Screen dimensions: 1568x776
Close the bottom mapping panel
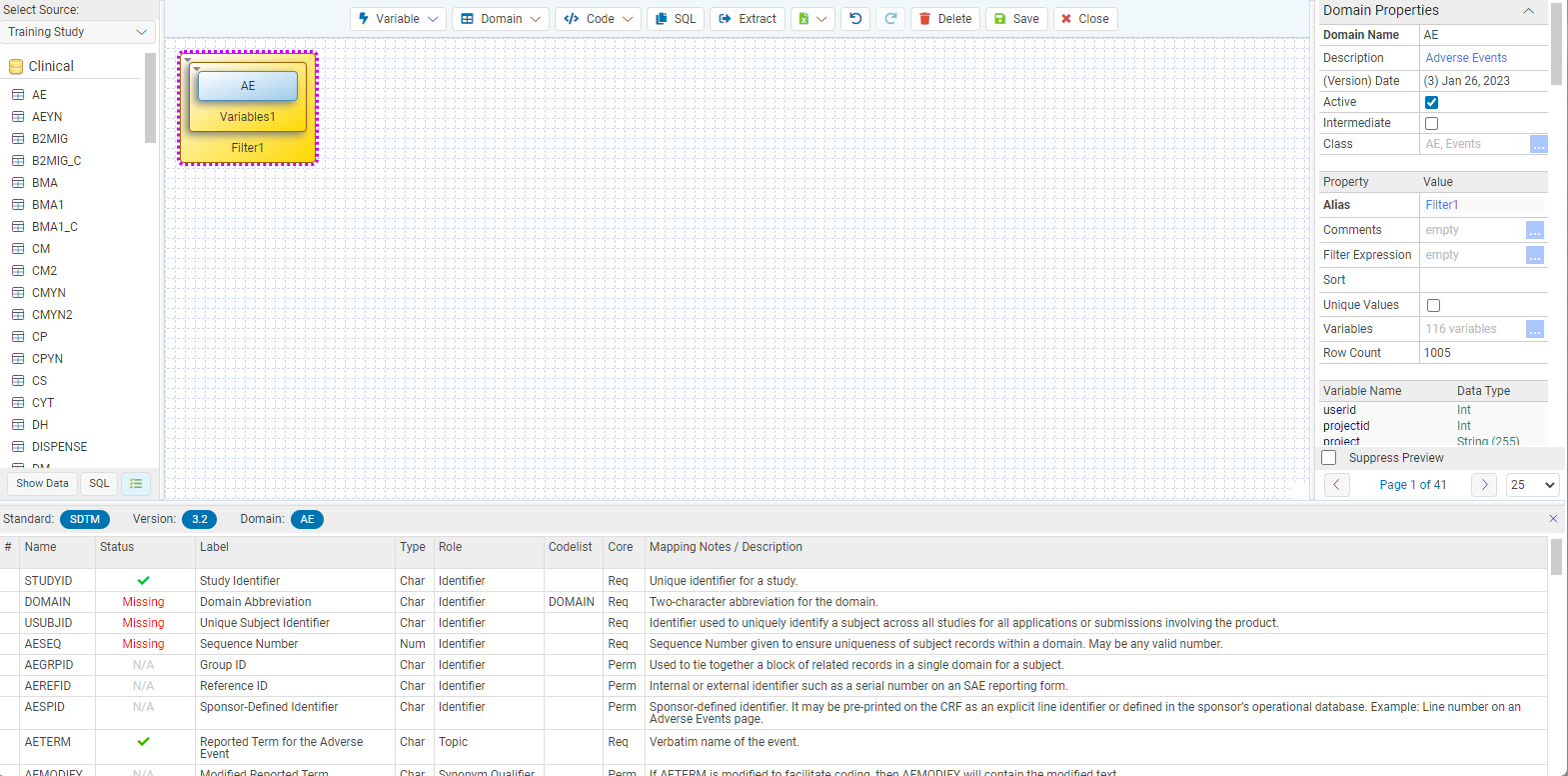(1553, 518)
